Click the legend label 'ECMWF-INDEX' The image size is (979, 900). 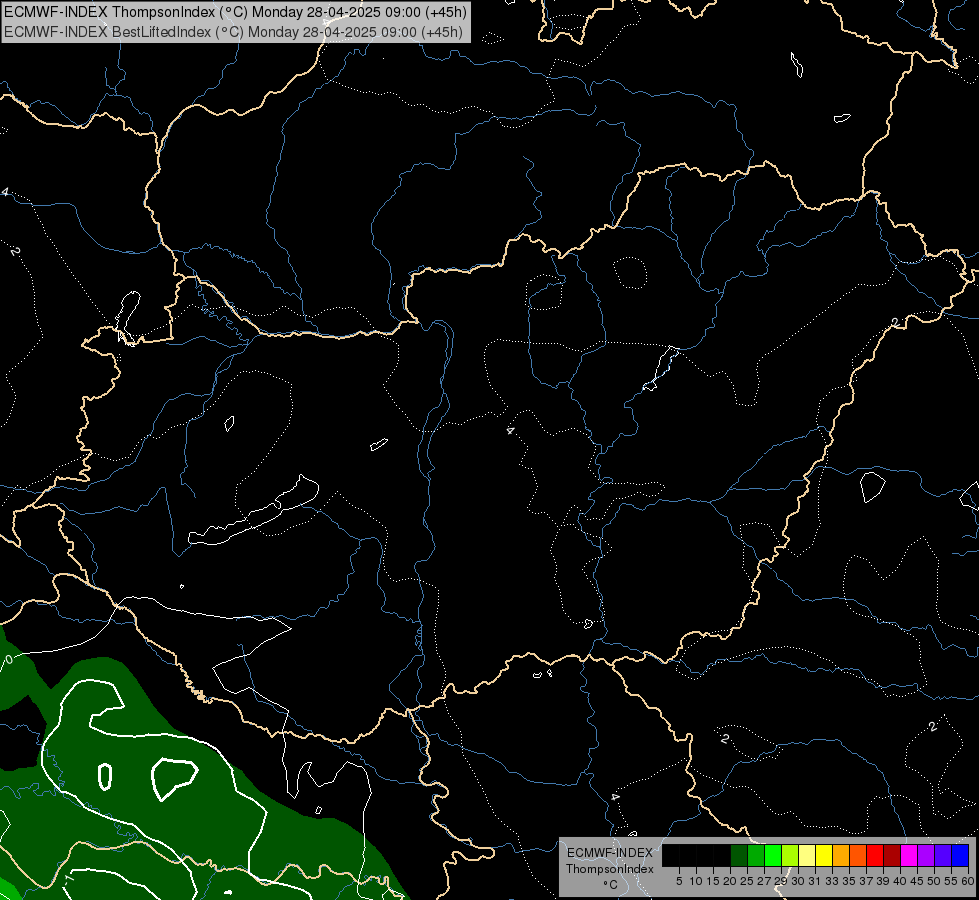click(609, 853)
